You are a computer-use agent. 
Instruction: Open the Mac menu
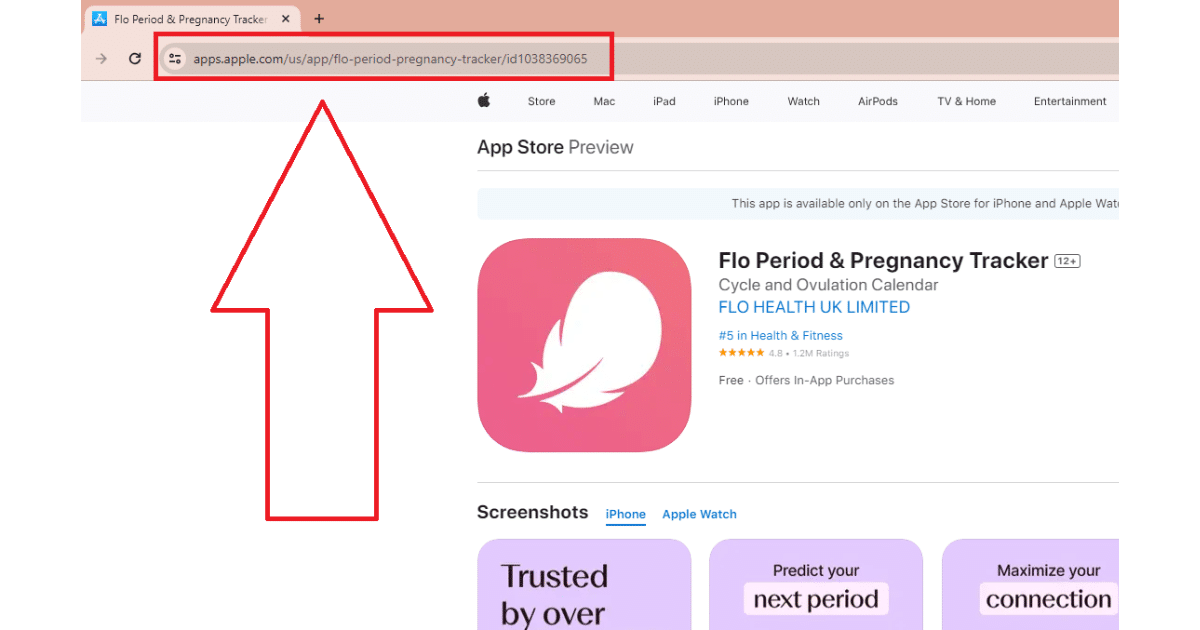tap(604, 101)
